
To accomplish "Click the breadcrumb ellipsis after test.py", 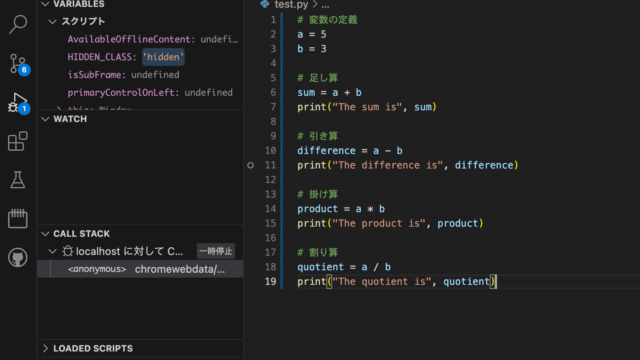I will (x=325, y=5).
